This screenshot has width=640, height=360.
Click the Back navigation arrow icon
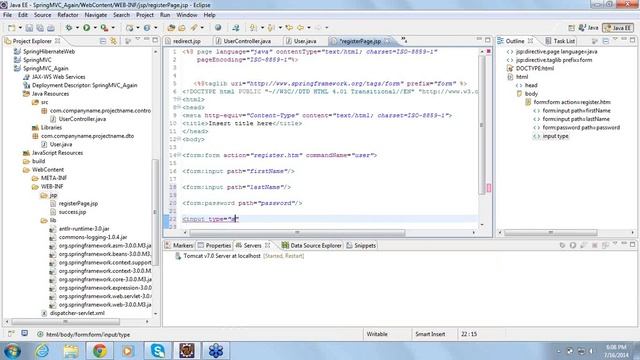pyautogui.click(x=300, y=28)
